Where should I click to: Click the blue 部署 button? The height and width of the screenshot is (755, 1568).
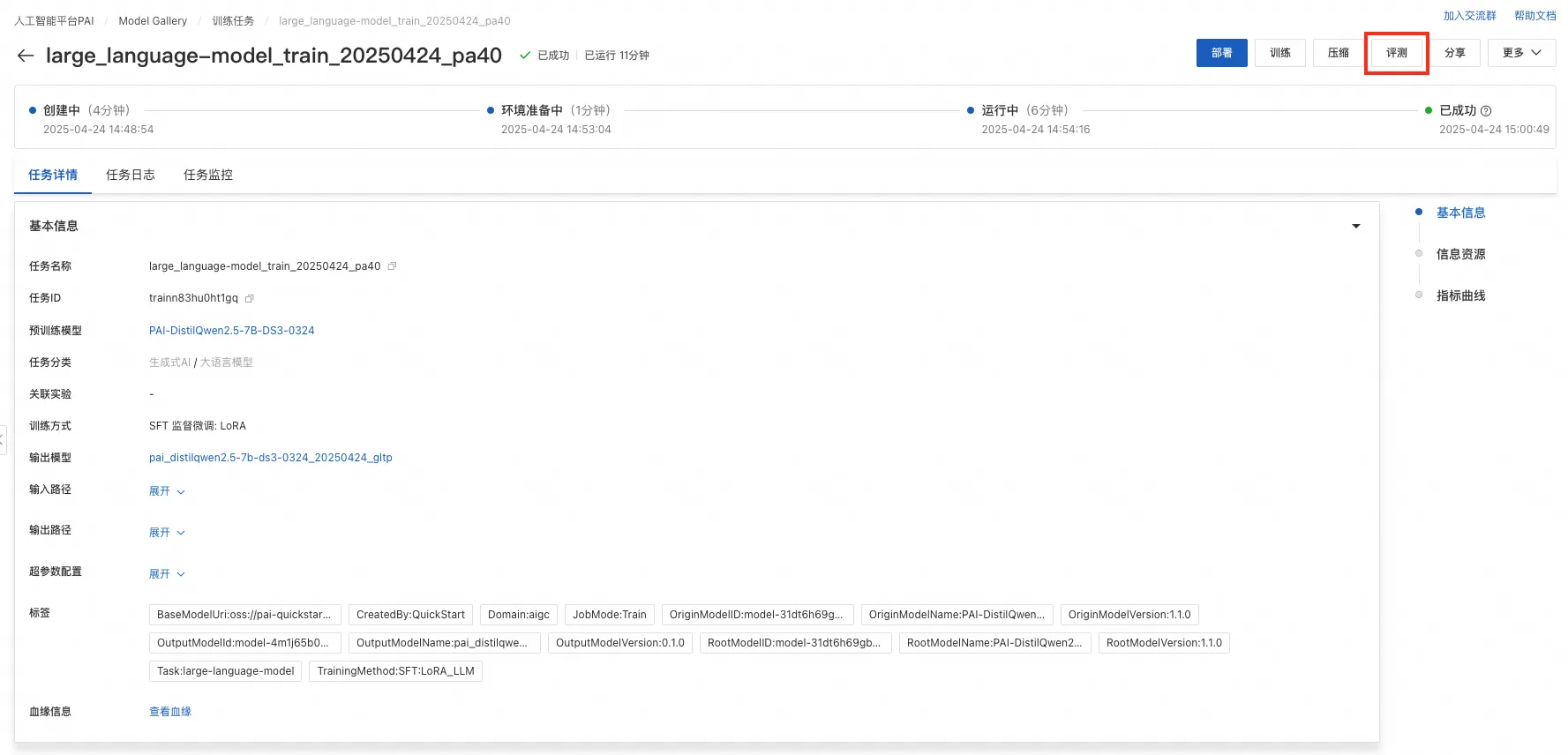click(1222, 53)
